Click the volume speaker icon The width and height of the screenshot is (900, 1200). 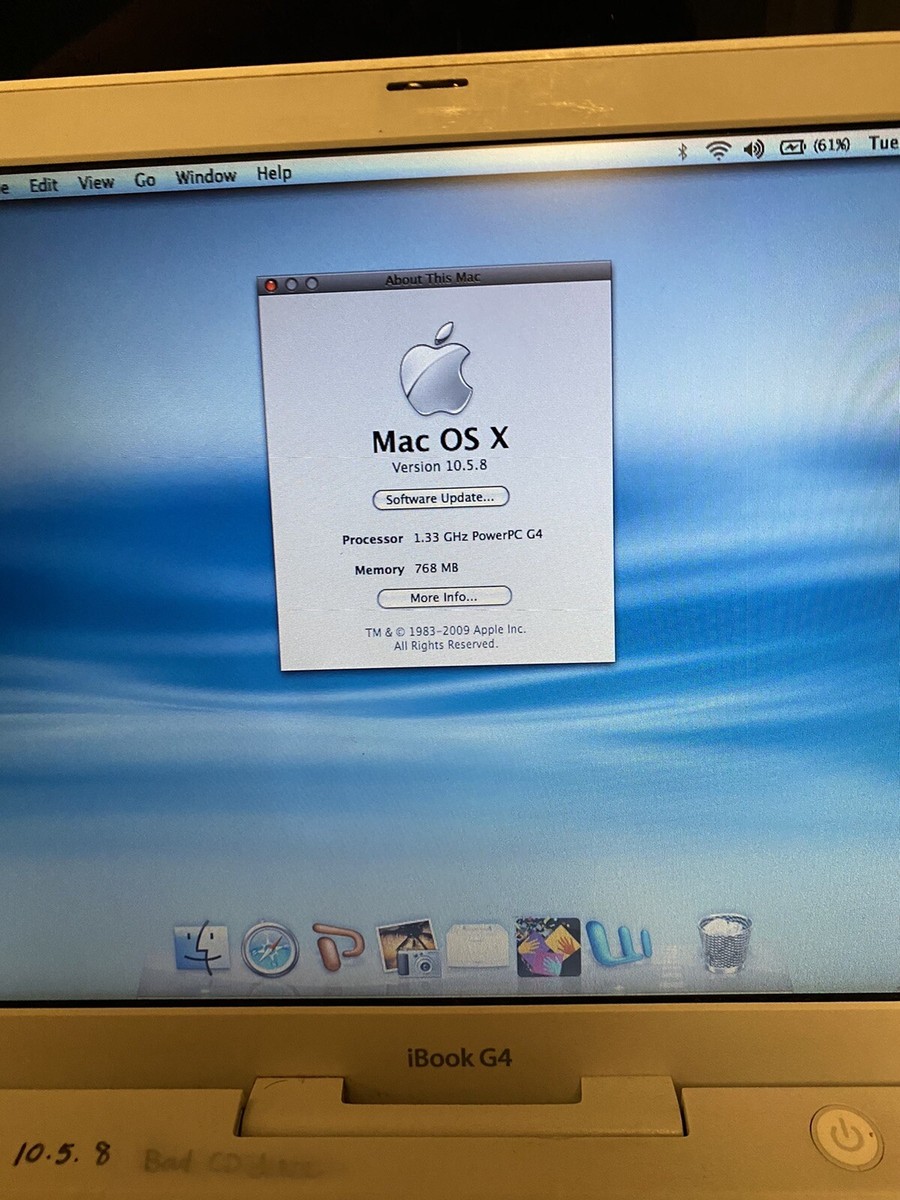754,149
